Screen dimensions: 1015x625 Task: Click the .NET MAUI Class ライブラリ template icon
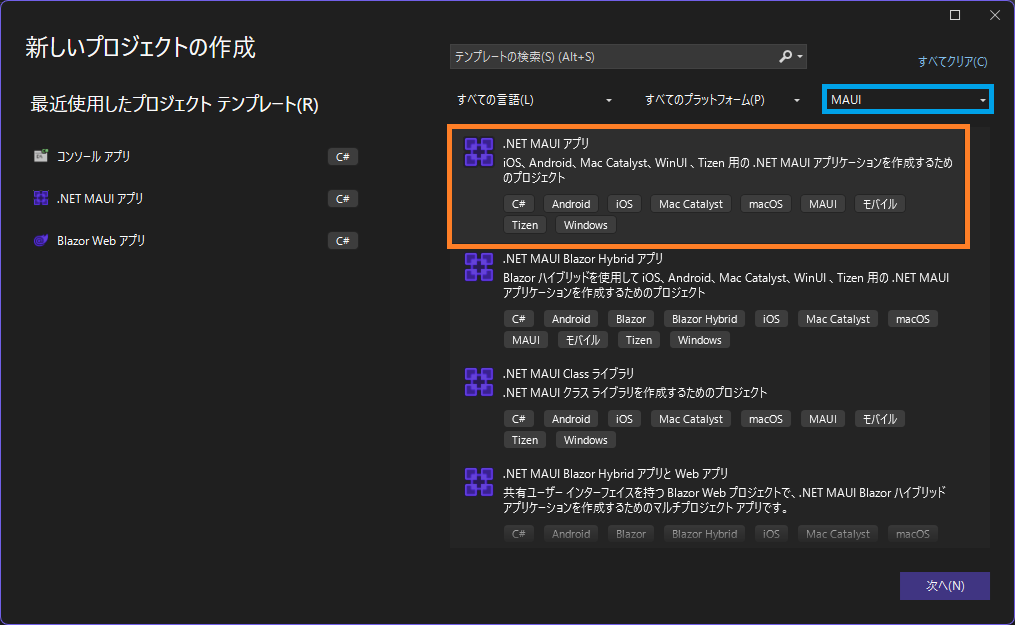(478, 381)
